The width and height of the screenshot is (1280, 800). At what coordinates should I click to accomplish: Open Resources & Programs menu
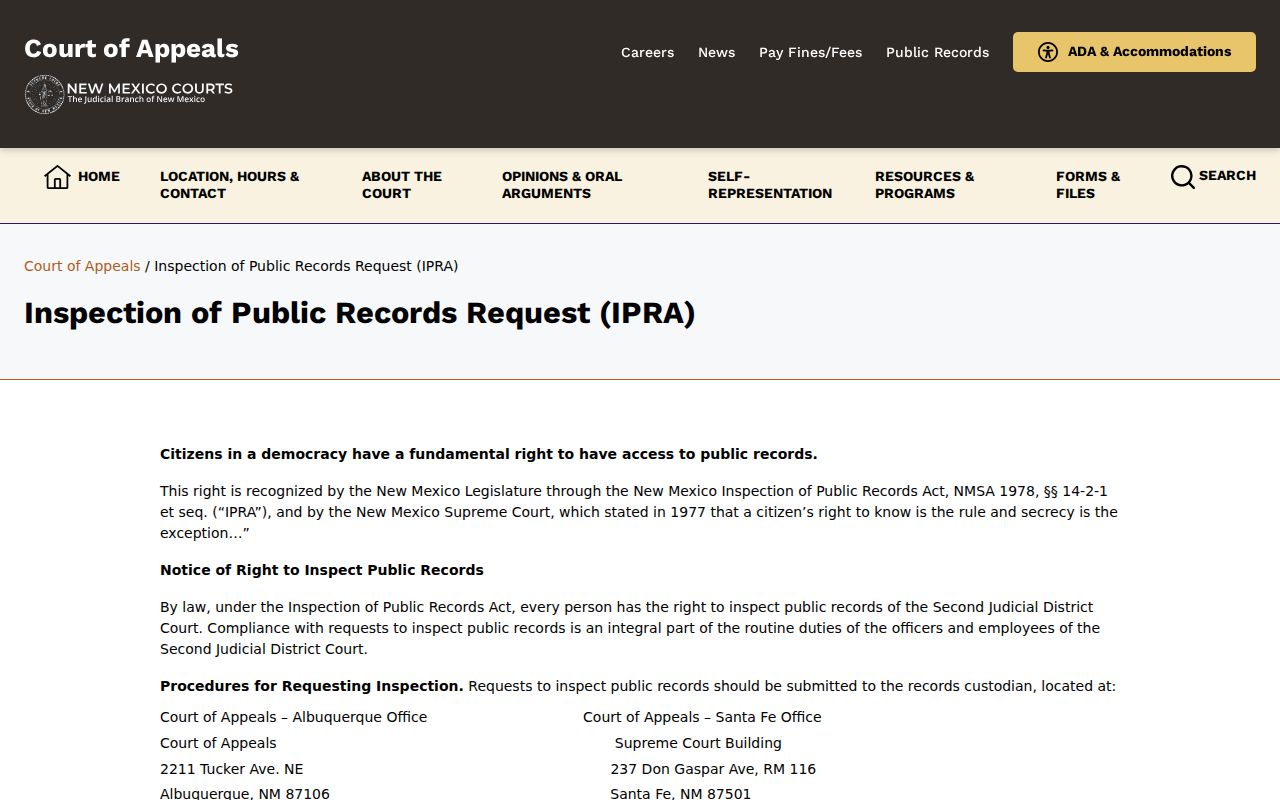click(x=925, y=185)
